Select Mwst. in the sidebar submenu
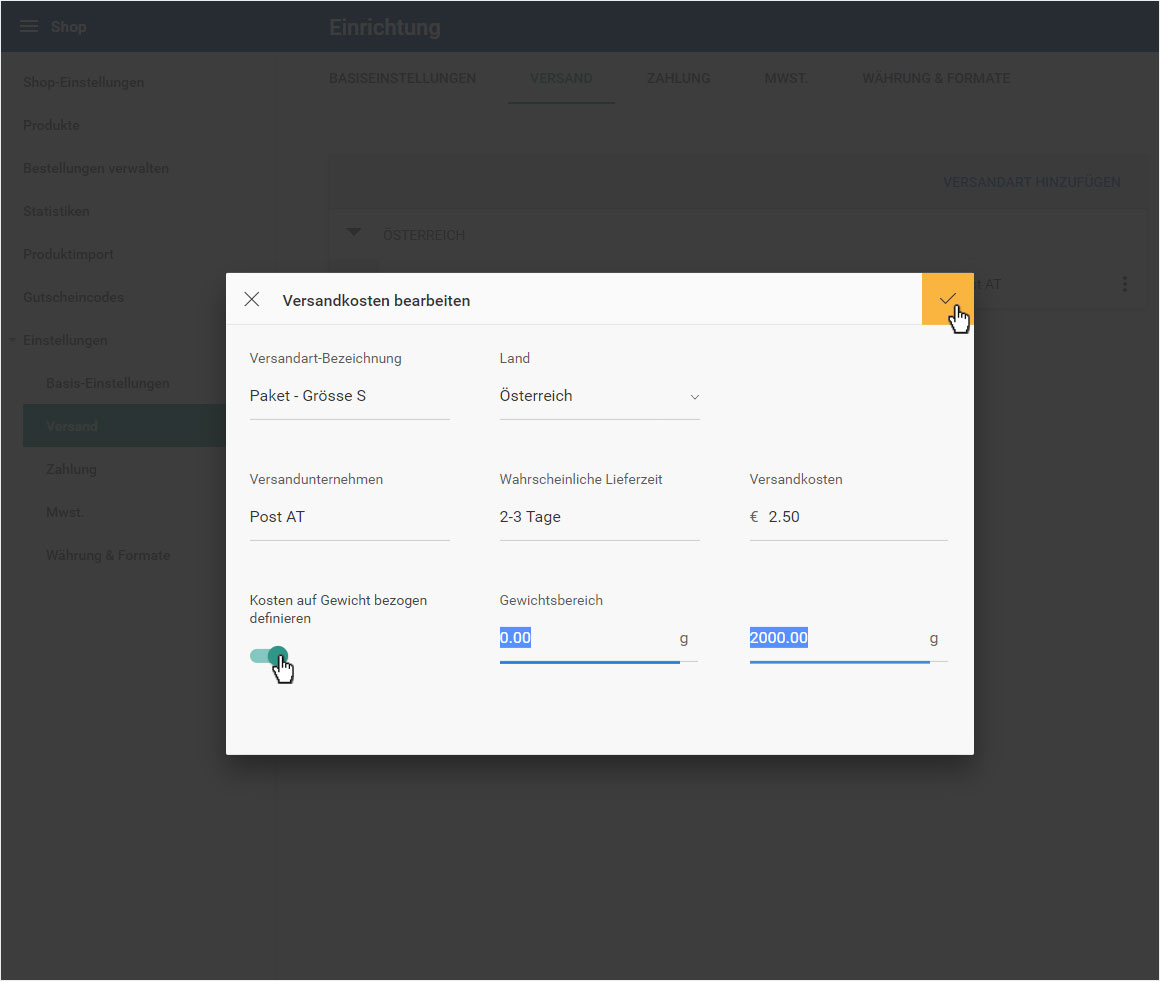The width and height of the screenshot is (1160, 981). 65,512
